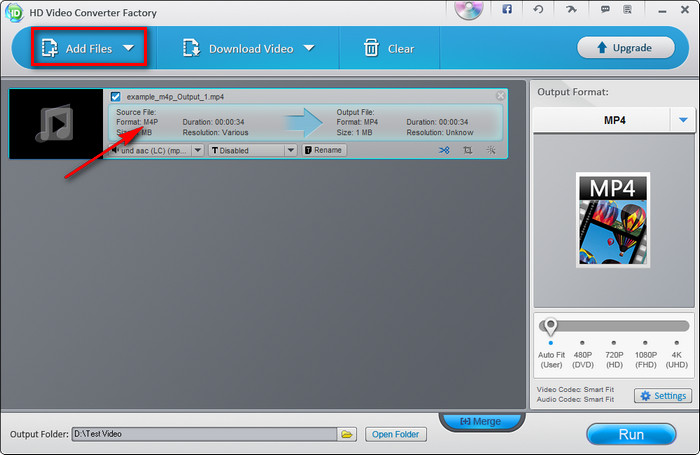Open the feedback chat bubble icon
700x455 pixels.
[605, 9]
